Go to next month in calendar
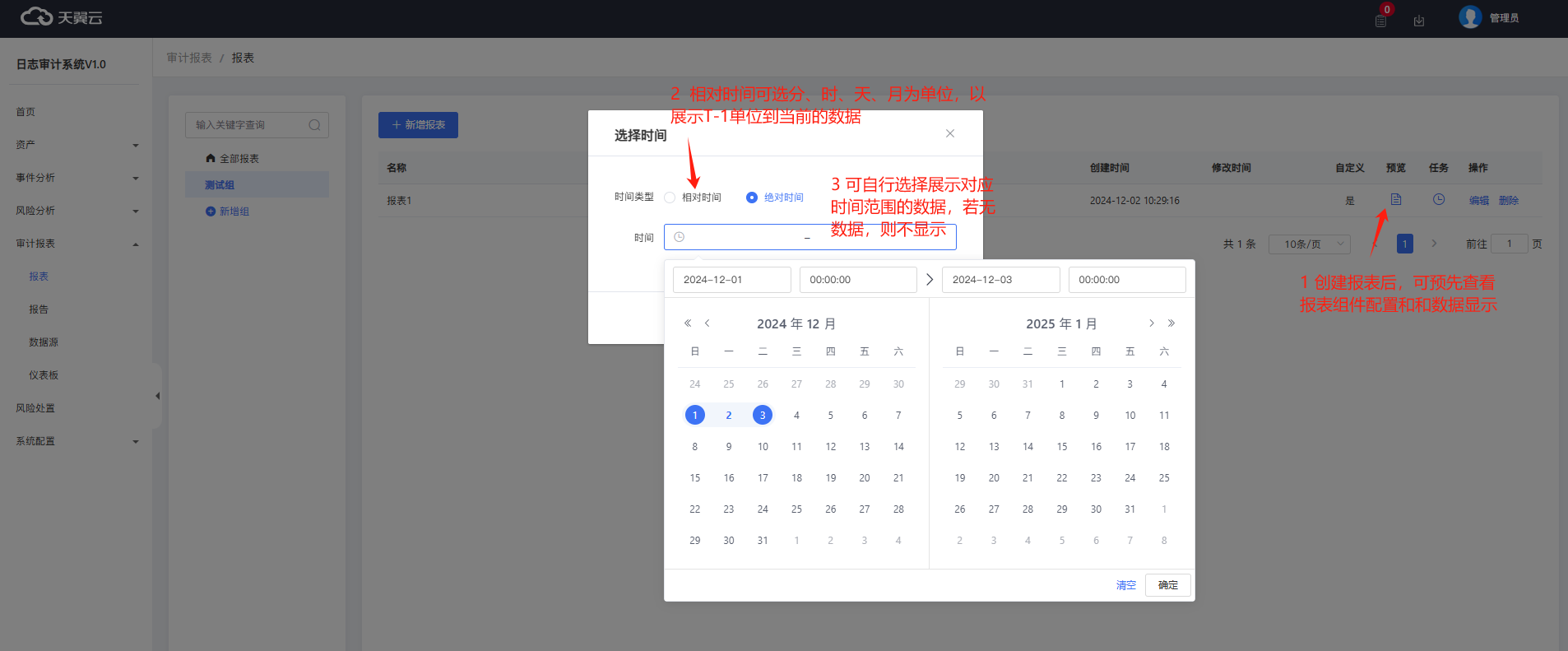The height and width of the screenshot is (651, 1568). (1152, 323)
